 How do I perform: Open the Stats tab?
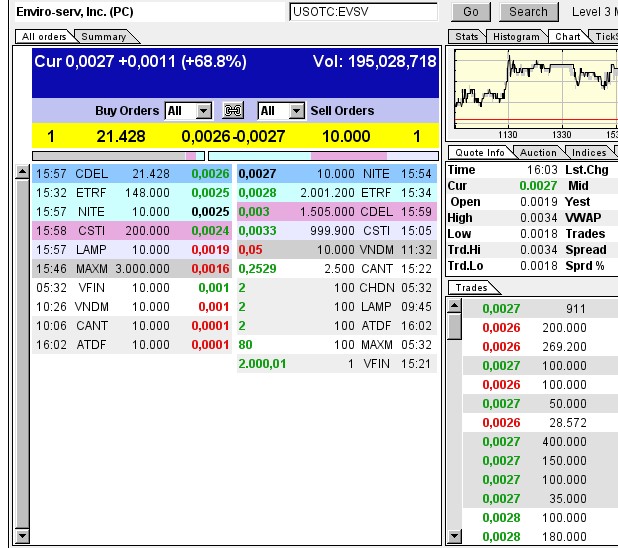point(467,37)
